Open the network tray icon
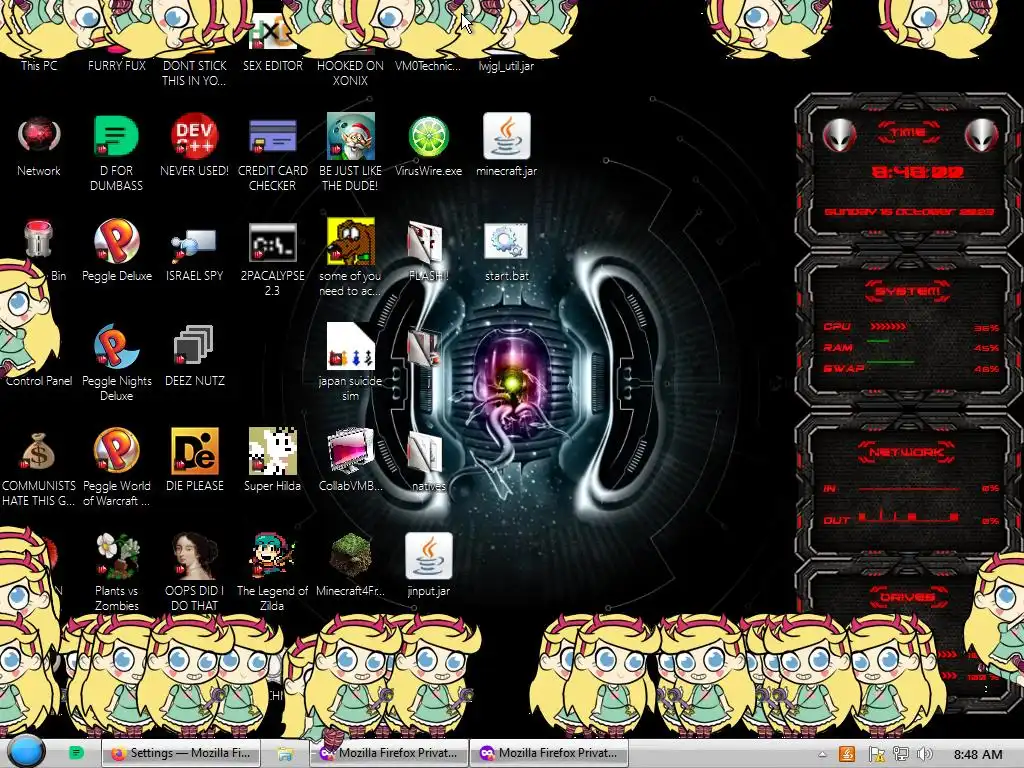 pyautogui.click(x=901, y=754)
